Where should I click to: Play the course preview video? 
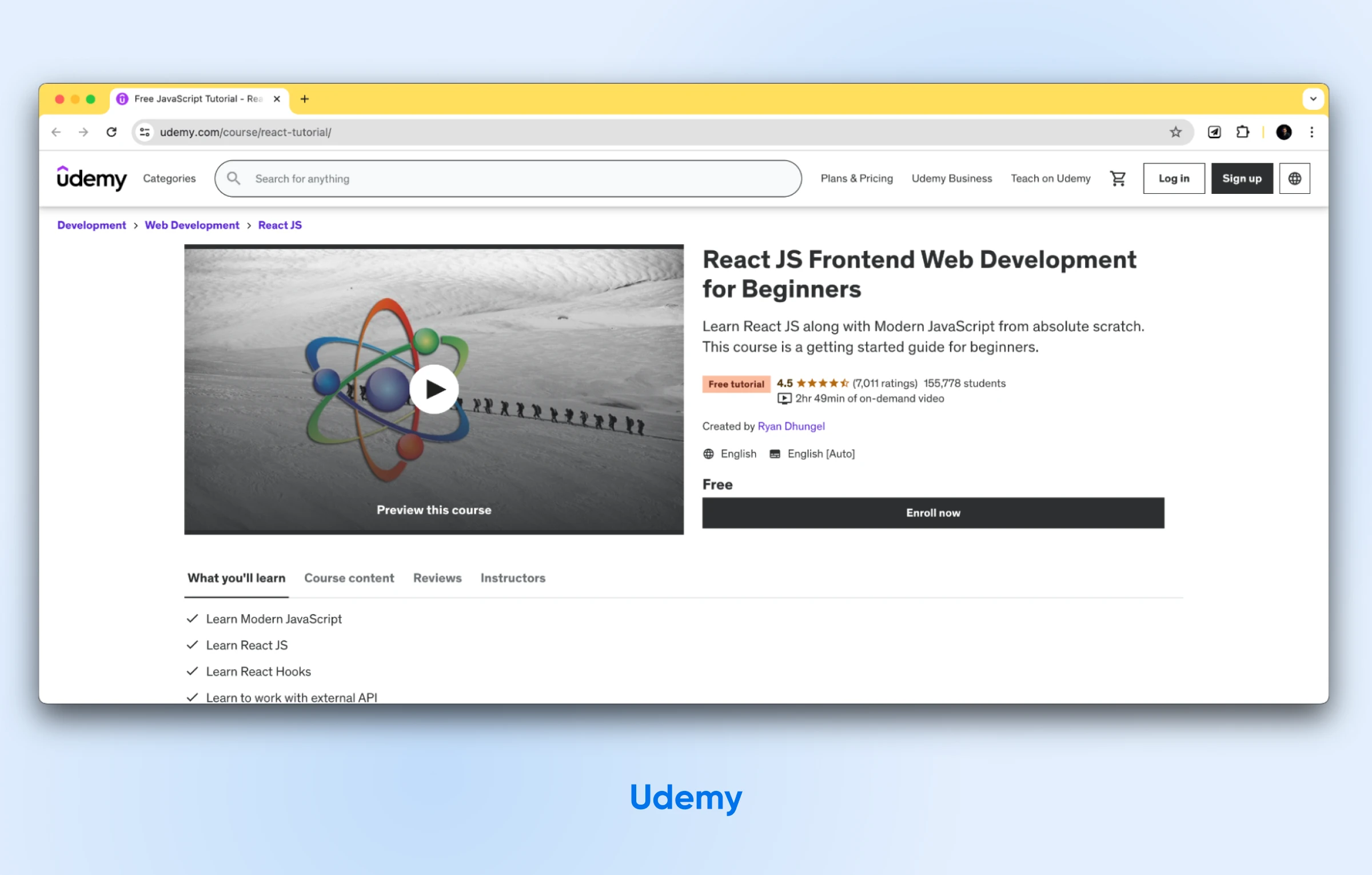click(434, 389)
